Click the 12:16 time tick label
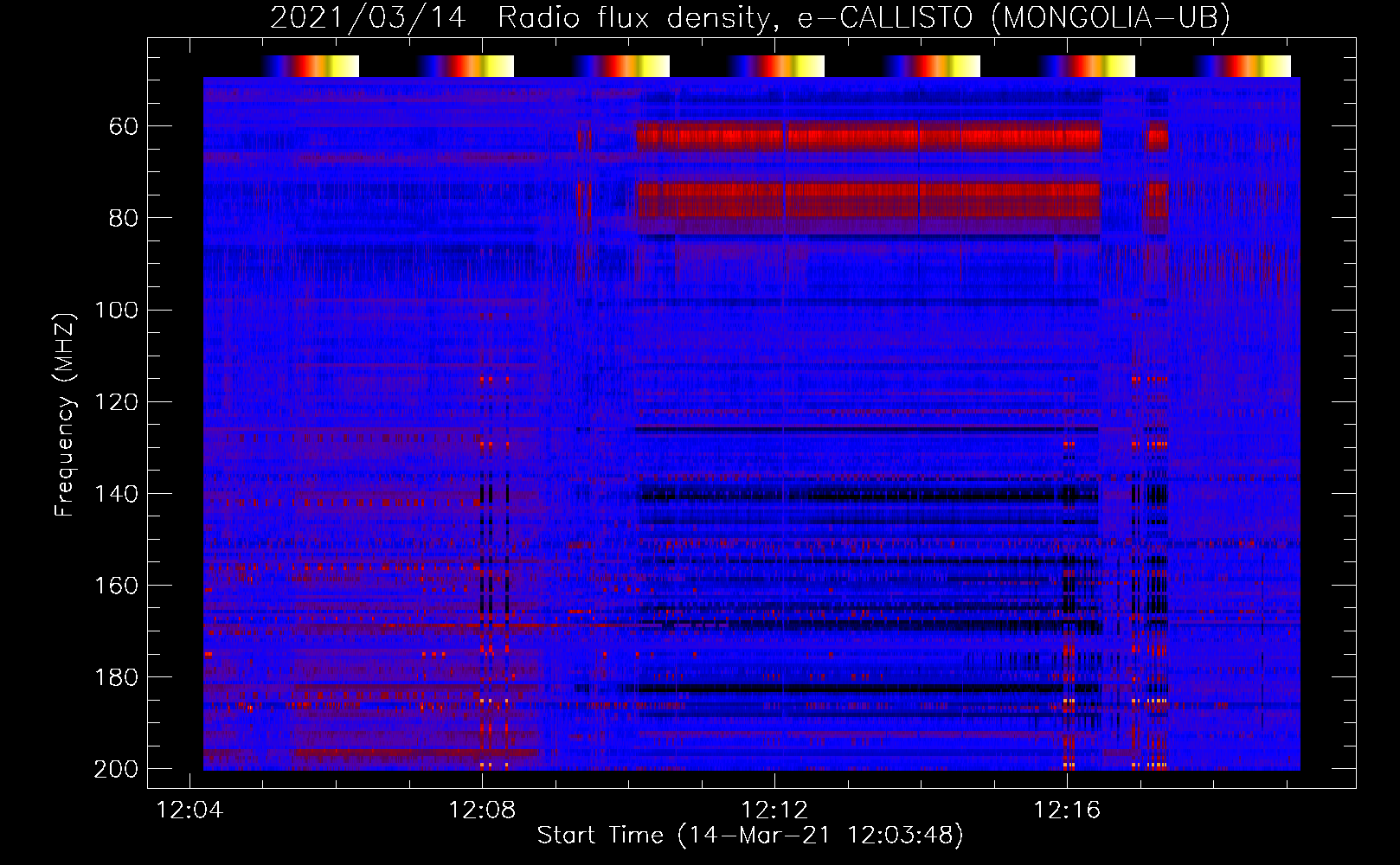 tap(1067, 810)
